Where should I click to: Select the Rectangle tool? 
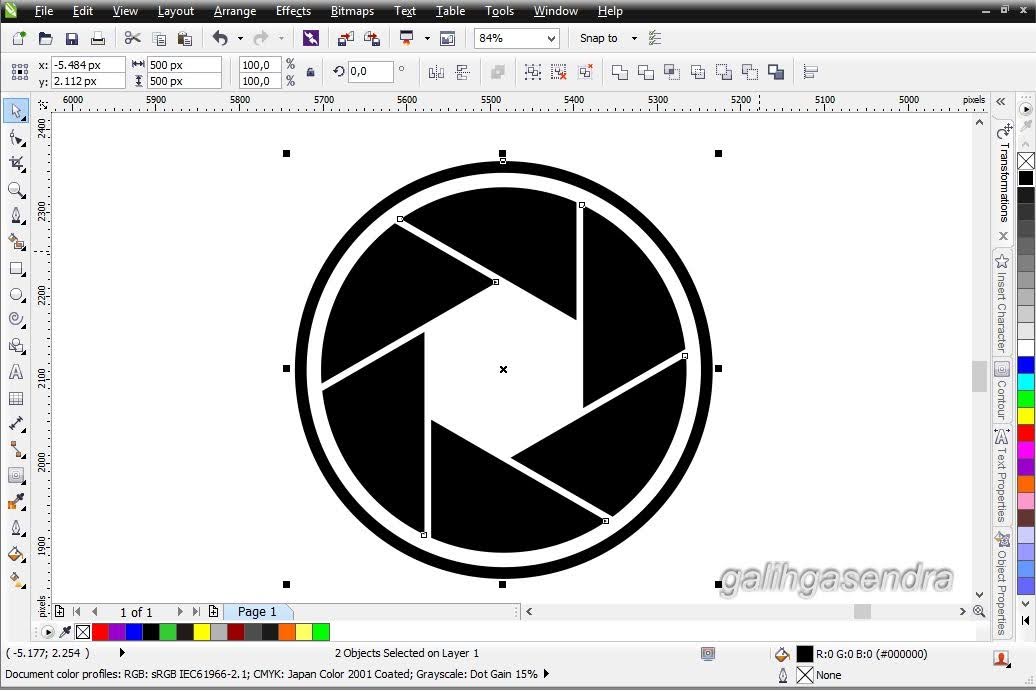16,268
